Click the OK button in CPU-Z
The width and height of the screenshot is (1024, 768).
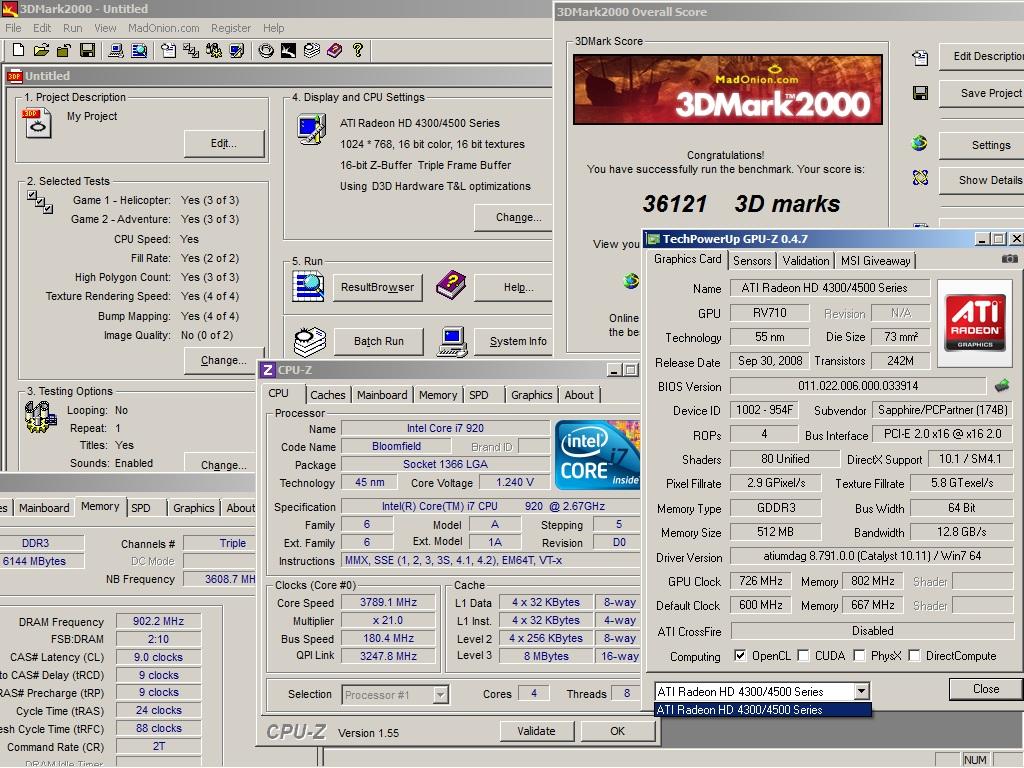617,731
